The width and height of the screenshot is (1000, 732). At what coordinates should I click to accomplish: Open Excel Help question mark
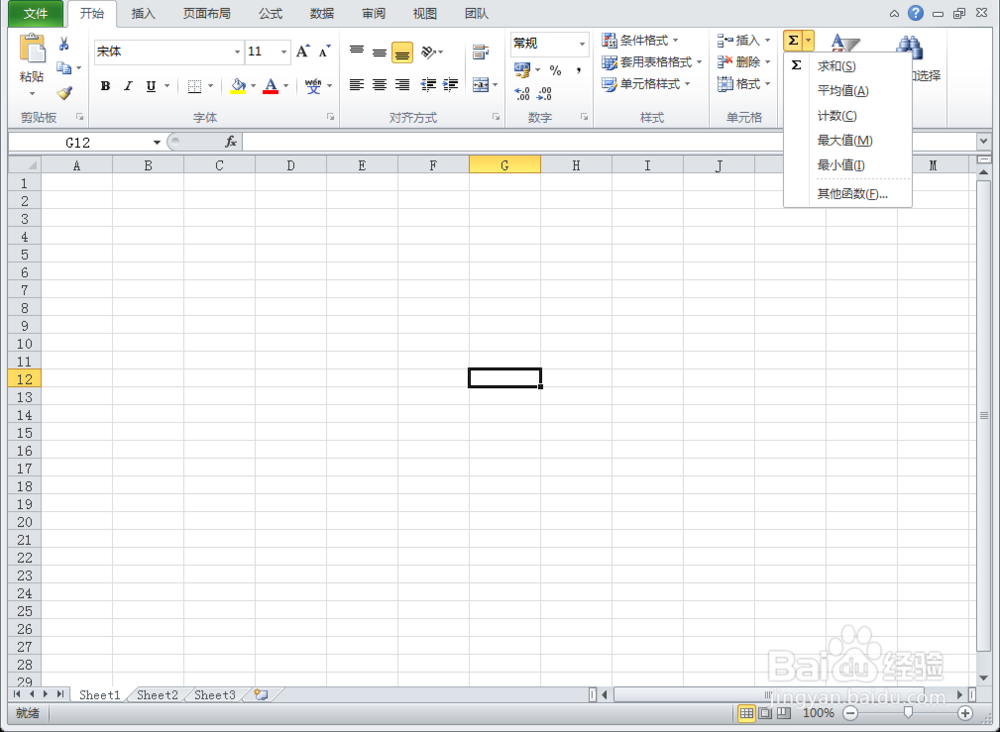click(x=916, y=13)
